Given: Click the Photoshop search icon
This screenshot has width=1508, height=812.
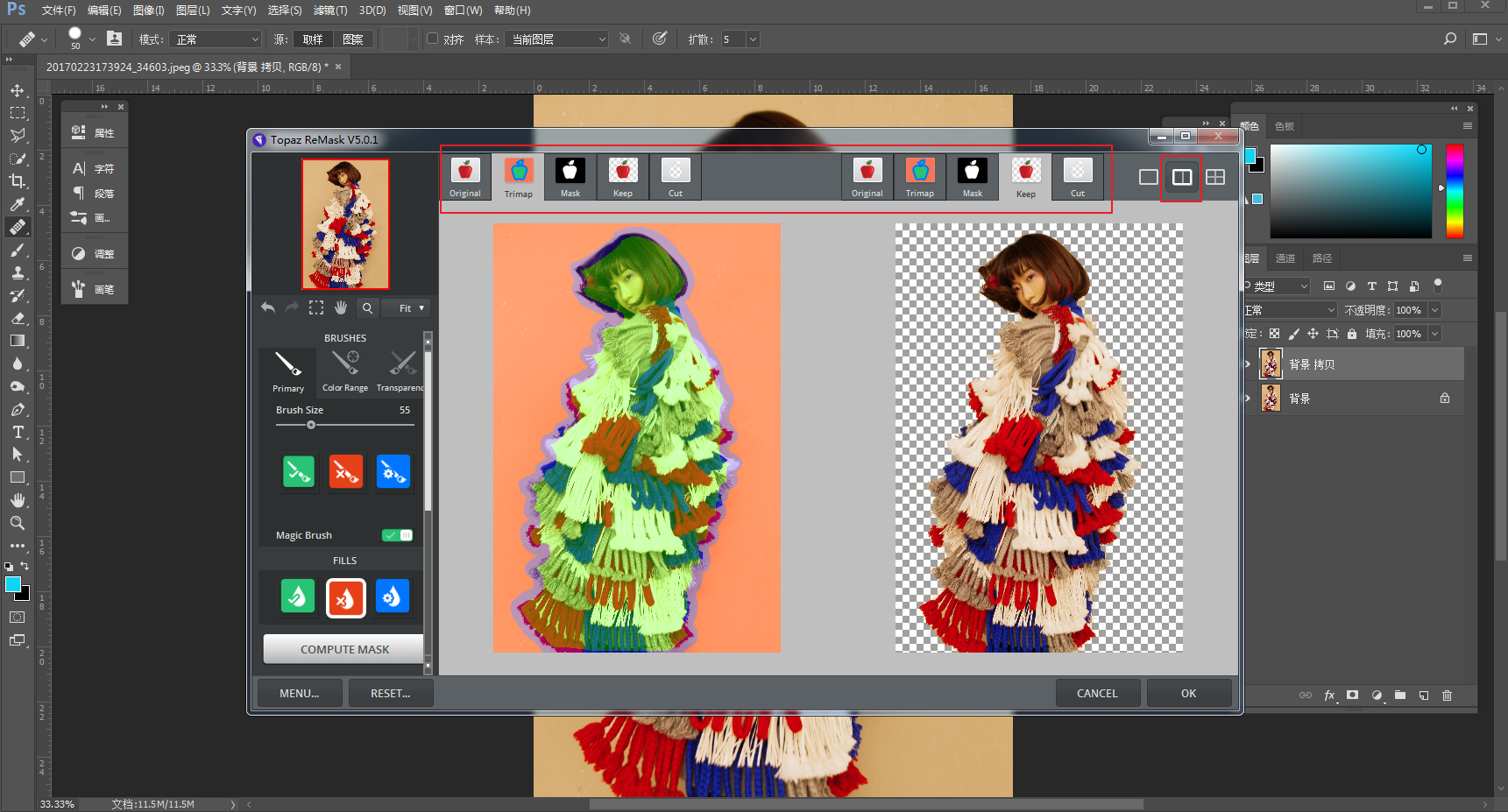Looking at the screenshot, I should (1450, 39).
